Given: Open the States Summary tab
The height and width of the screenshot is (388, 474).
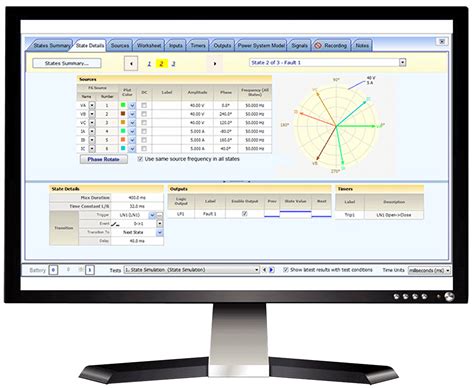Looking at the screenshot, I should click(x=52, y=46).
